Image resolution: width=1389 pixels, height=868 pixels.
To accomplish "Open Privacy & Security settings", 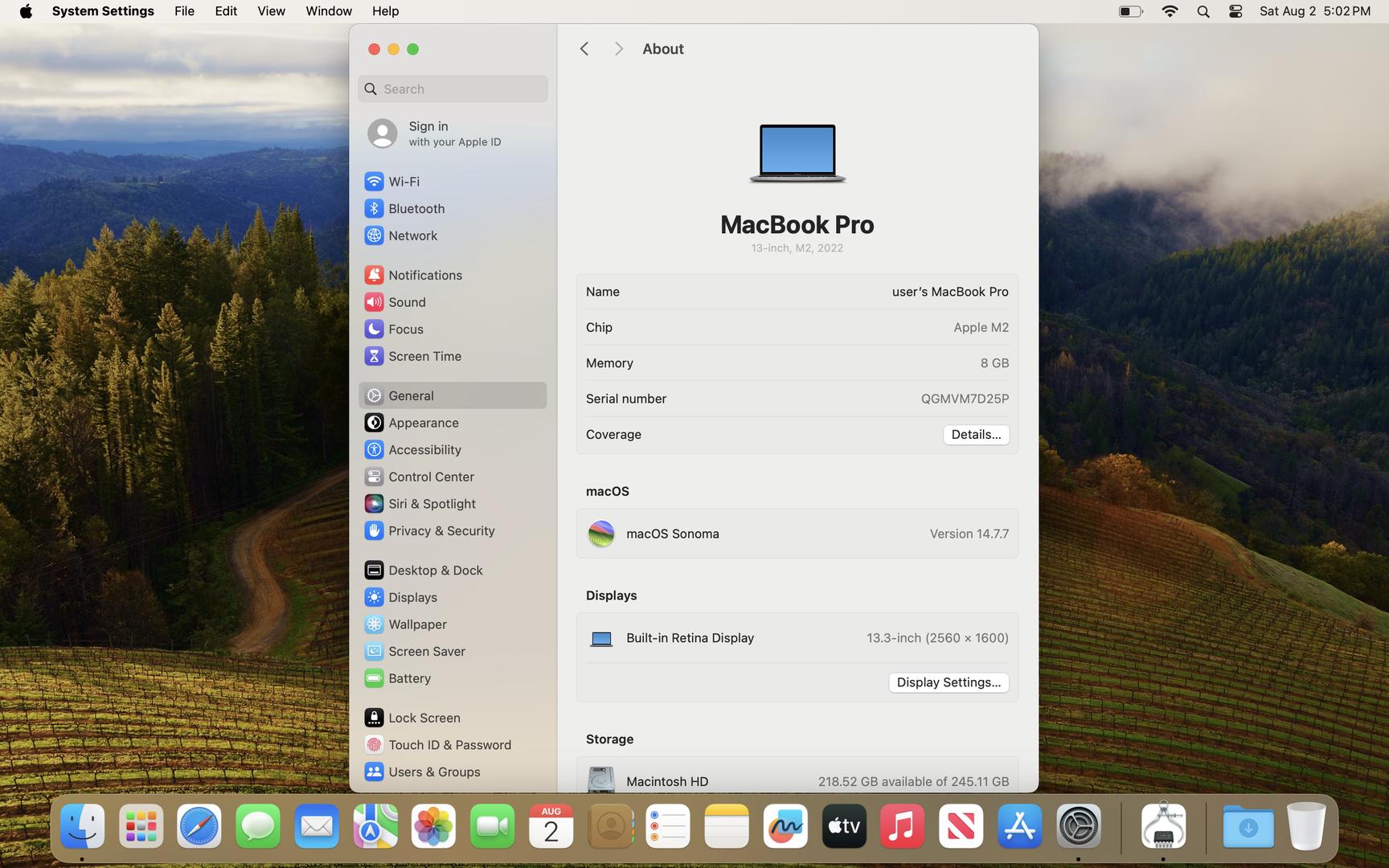I will pyautogui.click(x=453, y=530).
